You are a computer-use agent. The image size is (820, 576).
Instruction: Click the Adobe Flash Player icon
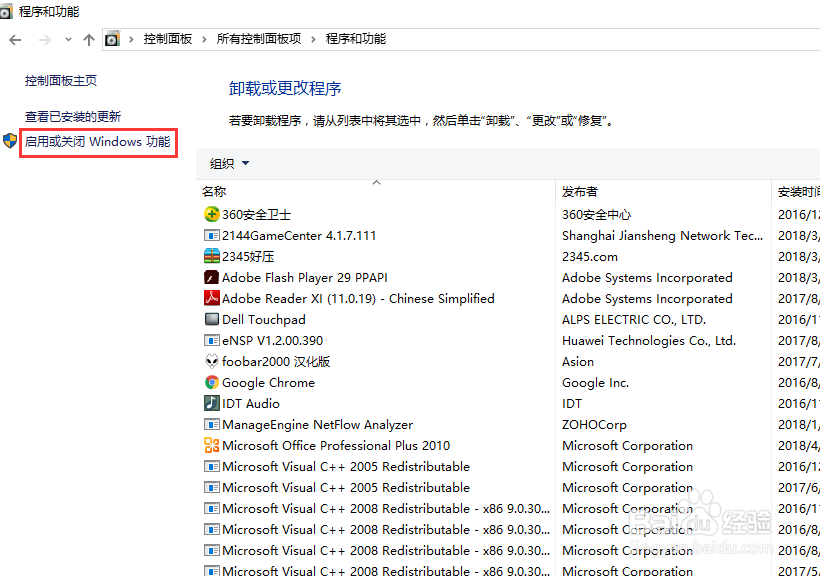pos(211,277)
